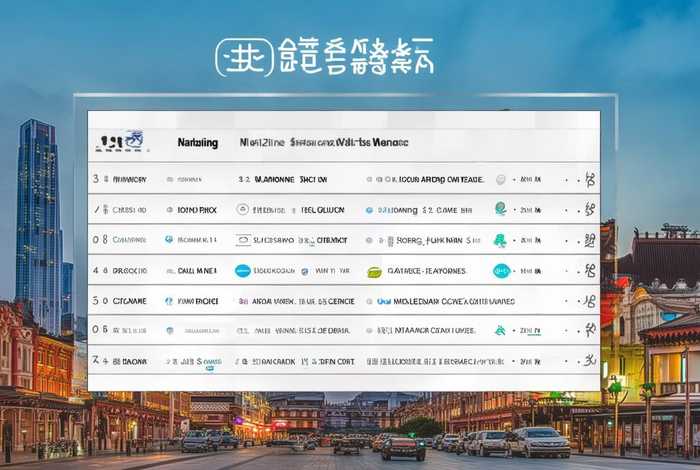Click the blue shield icon in the third row
Screen dimensions: 700x470
tap(169, 240)
